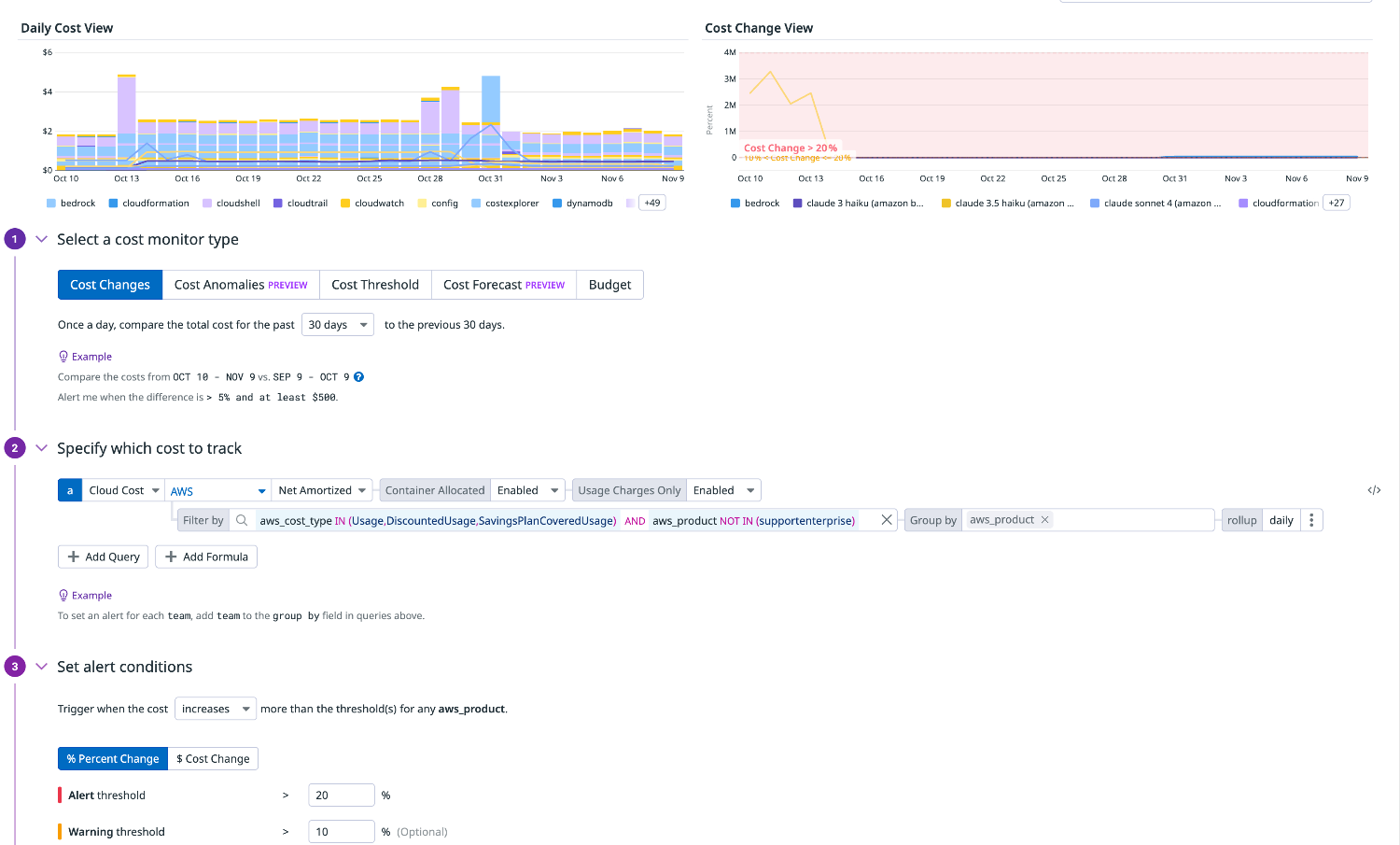Click the Add Query button
Viewport: 1400px width, 845px height.
[x=103, y=556]
